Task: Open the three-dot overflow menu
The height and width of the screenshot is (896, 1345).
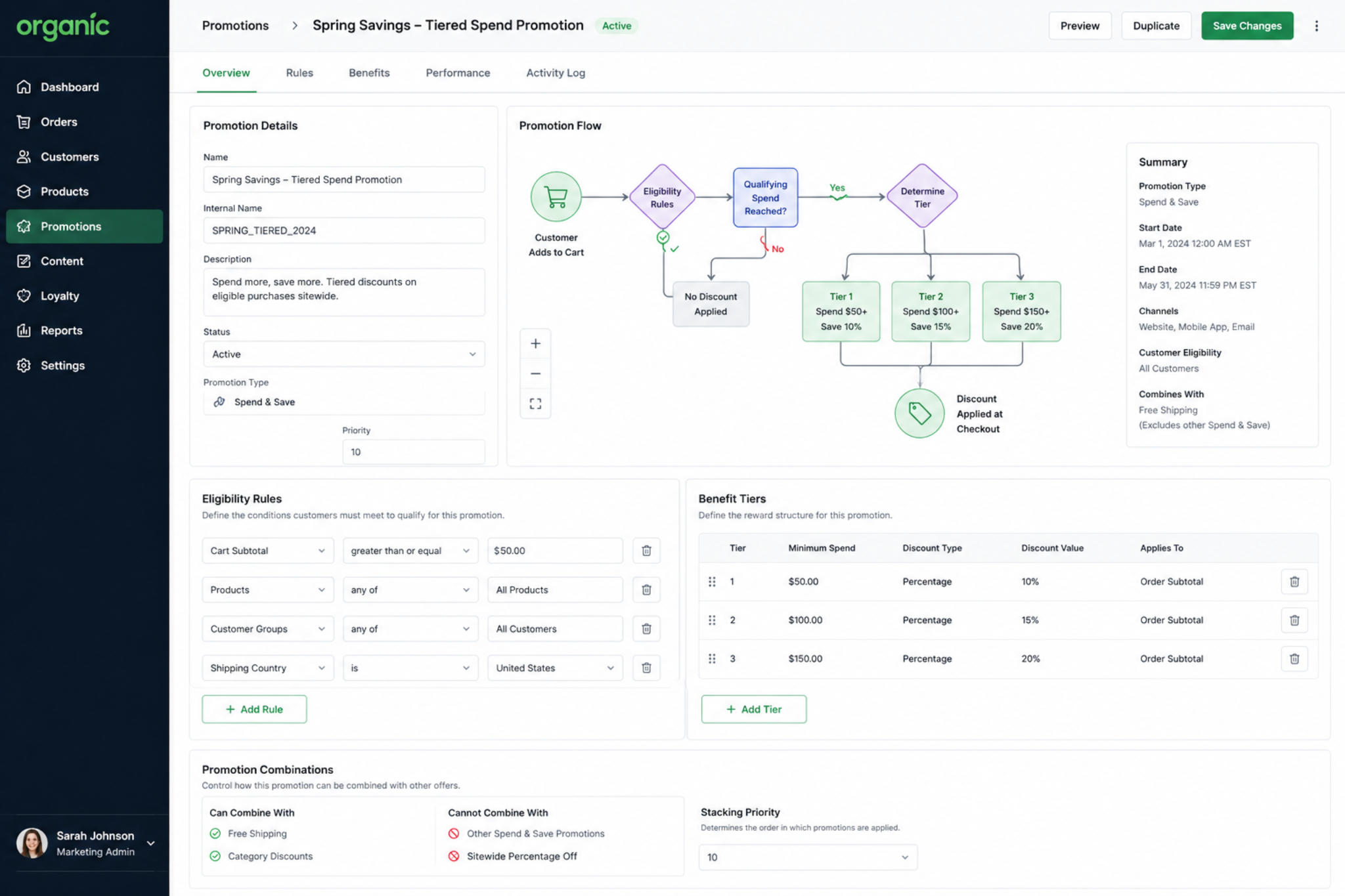Action: click(x=1317, y=25)
